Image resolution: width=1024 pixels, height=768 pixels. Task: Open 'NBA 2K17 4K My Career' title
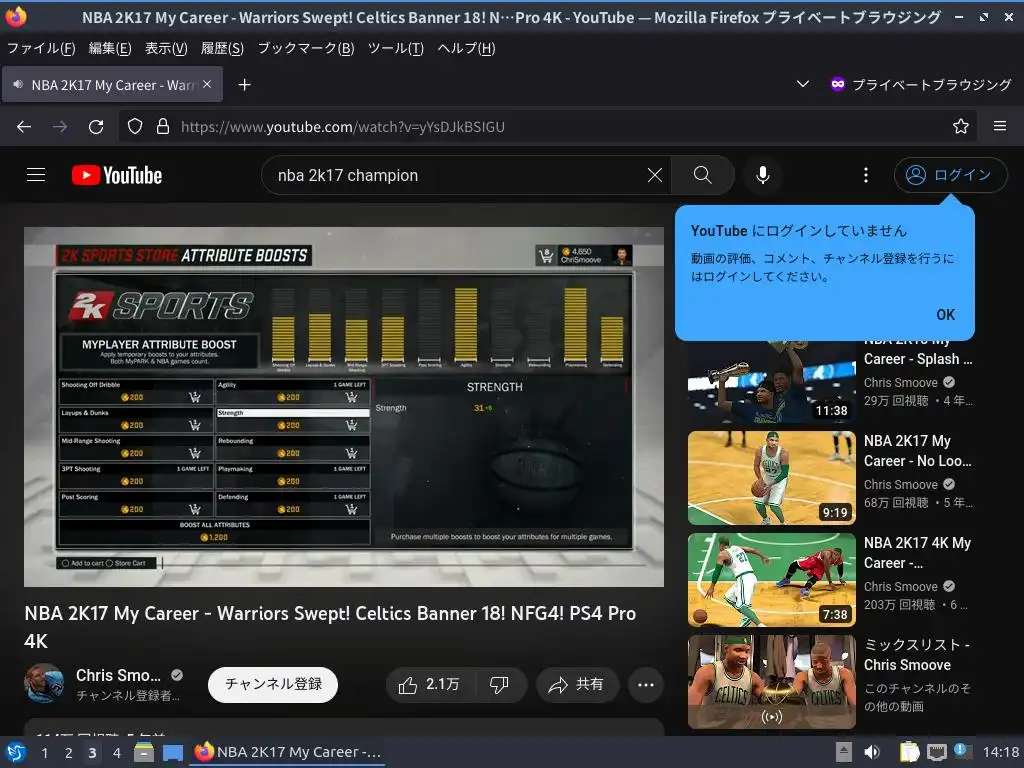pyautogui.click(x=918, y=552)
